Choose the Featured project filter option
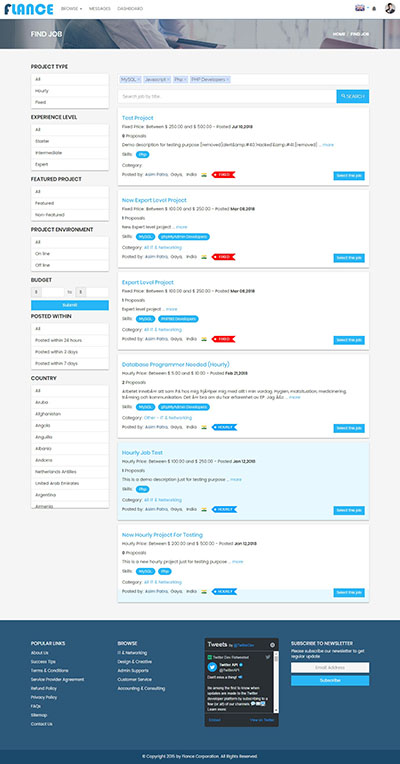Screen dimensions: 400x764 click(x=70, y=203)
